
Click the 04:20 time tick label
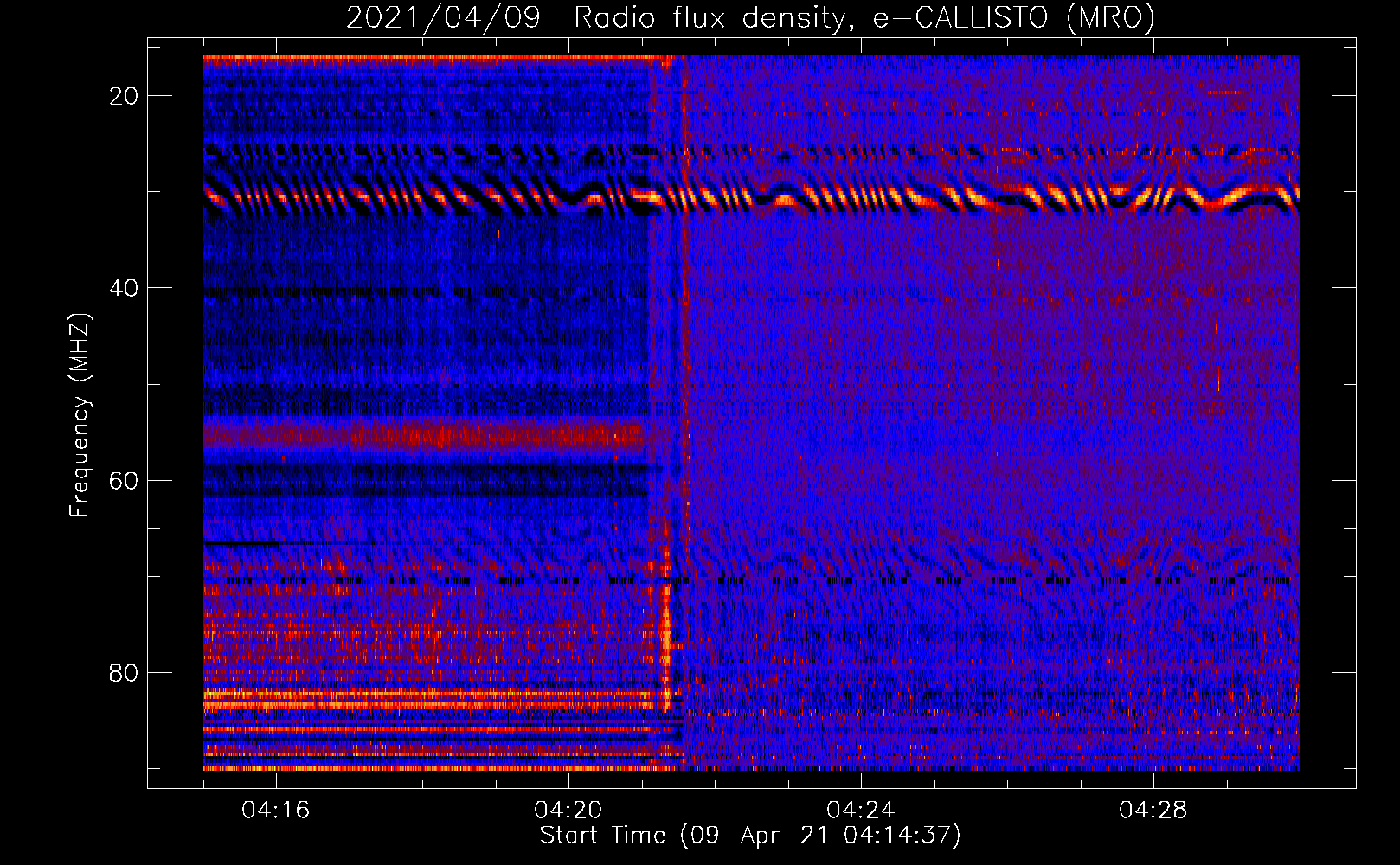coord(568,811)
